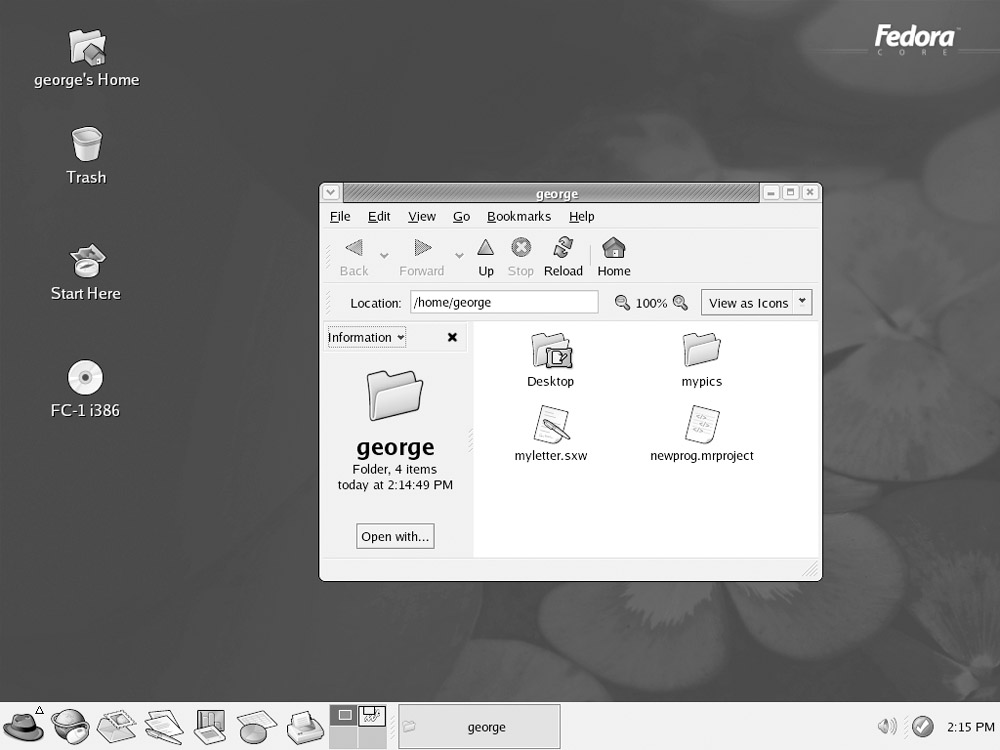Click the Location path input field
This screenshot has width=1000, height=750.
pos(503,302)
